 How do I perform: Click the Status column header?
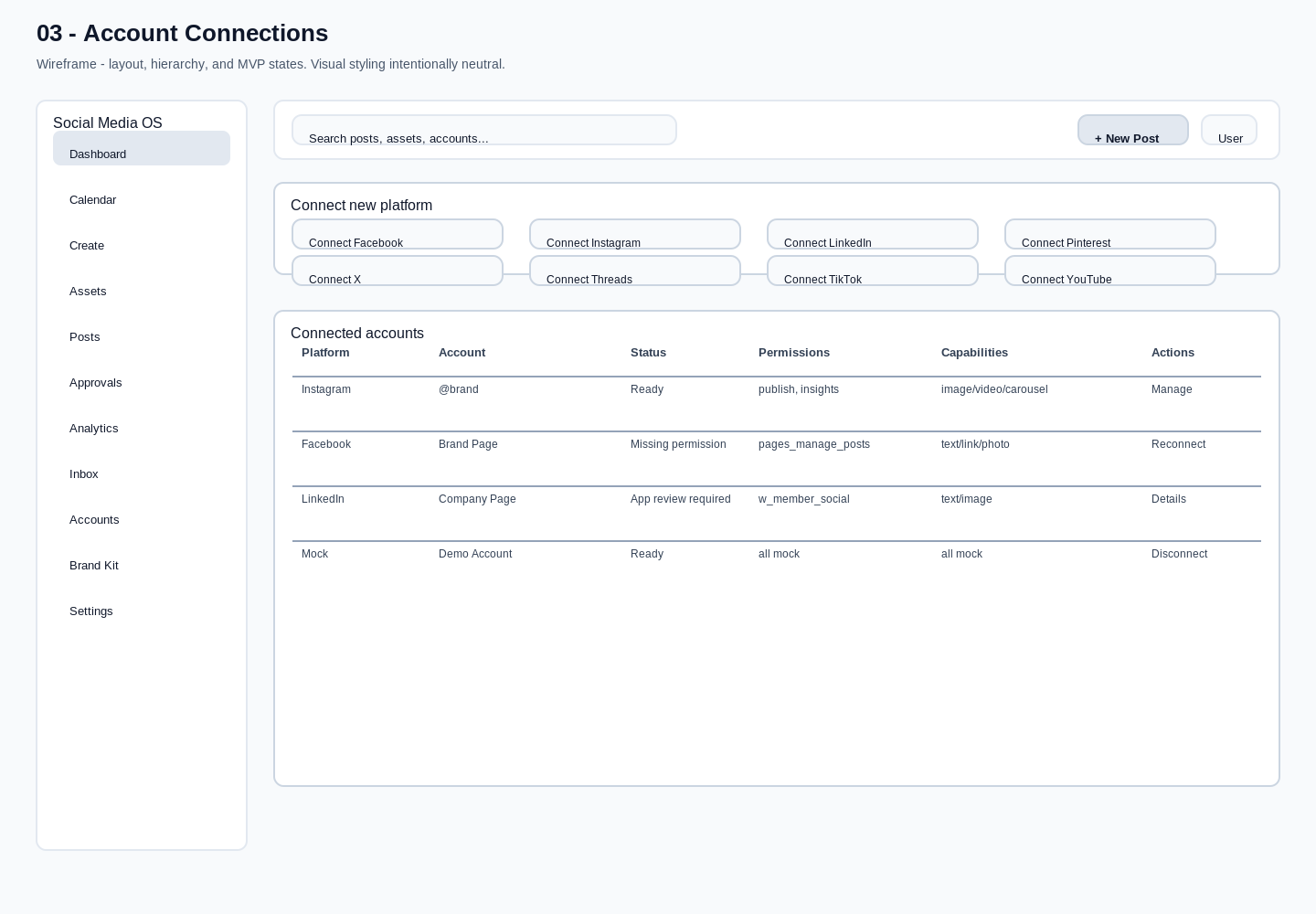(648, 353)
